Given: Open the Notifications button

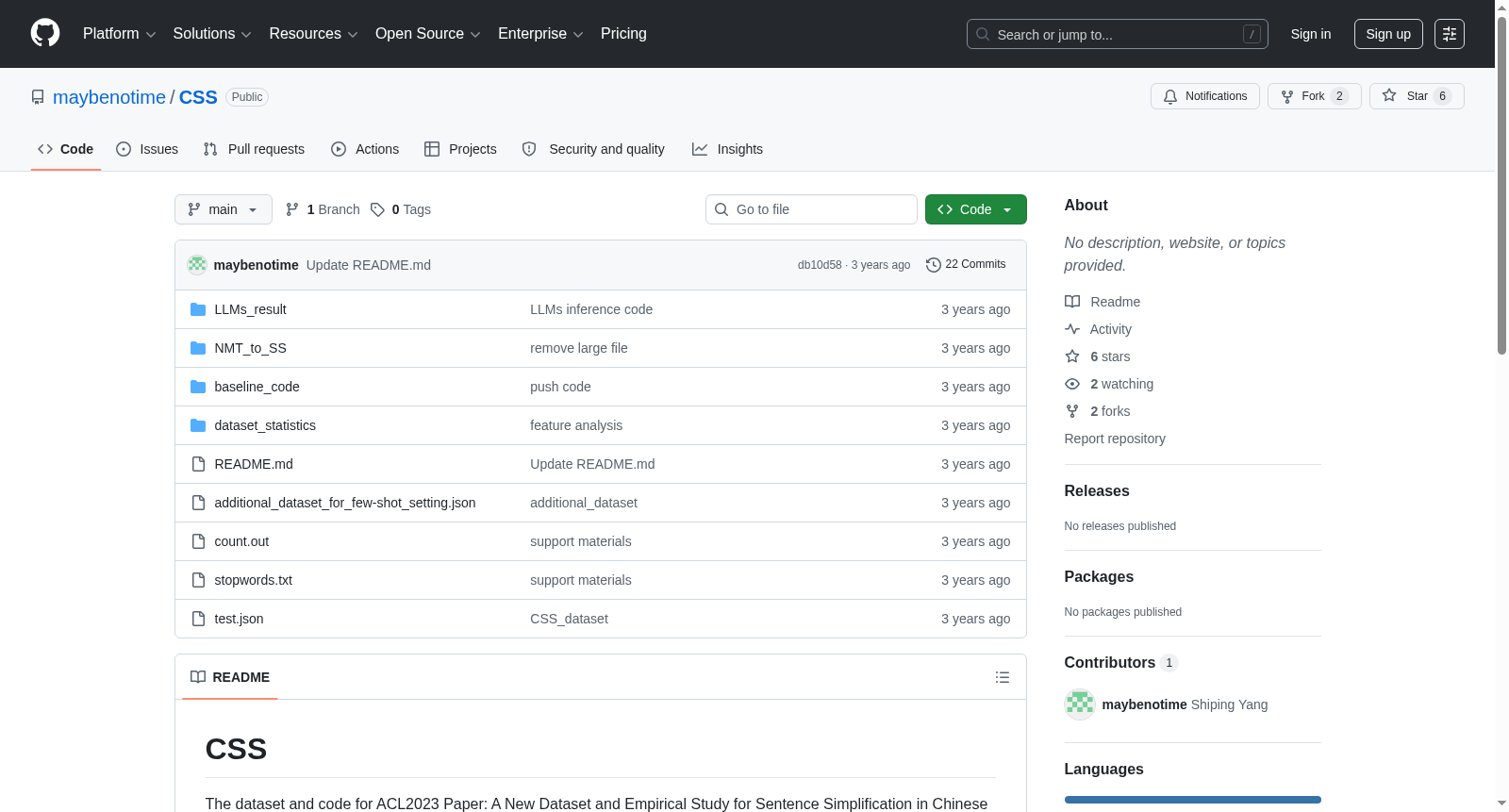Looking at the screenshot, I should (1205, 96).
